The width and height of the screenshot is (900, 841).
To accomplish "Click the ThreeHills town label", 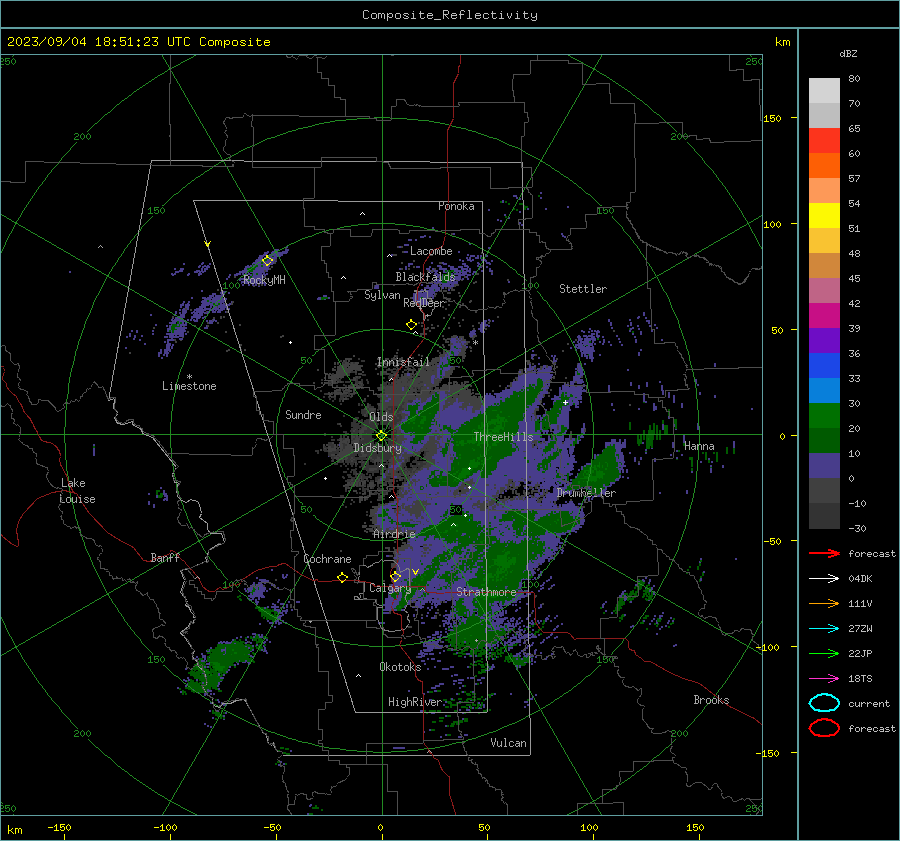I will click(x=503, y=437).
